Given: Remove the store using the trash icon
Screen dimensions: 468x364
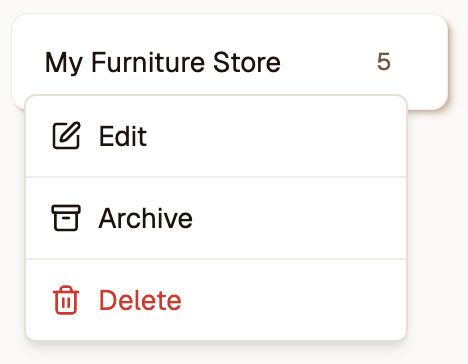Looking at the screenshot, I should 66,300.
